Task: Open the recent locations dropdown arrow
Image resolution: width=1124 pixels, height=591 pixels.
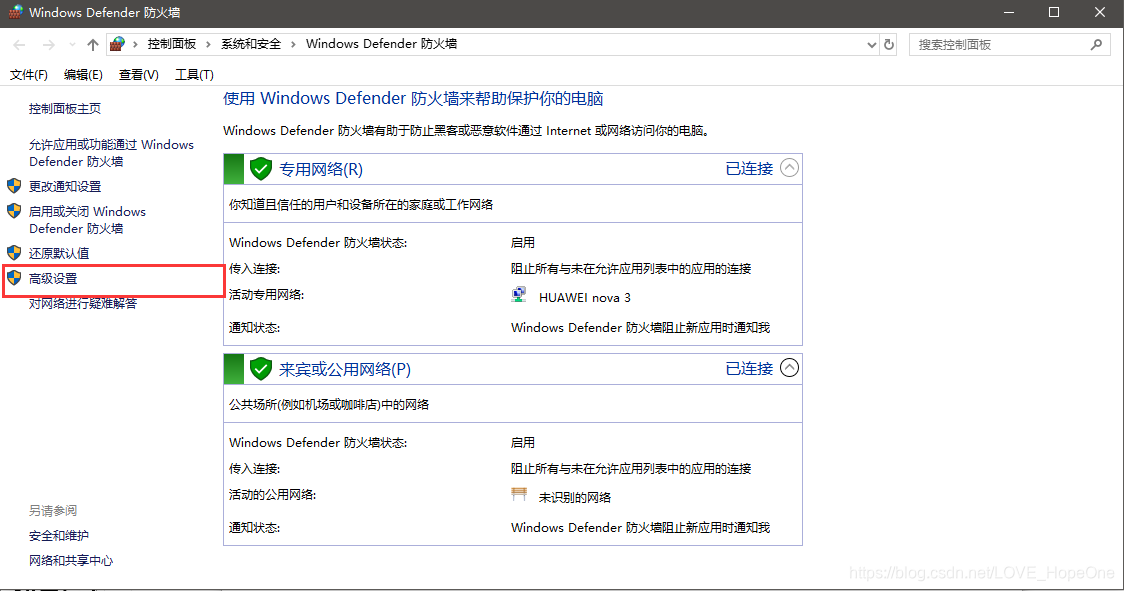Action: [72, 44]
